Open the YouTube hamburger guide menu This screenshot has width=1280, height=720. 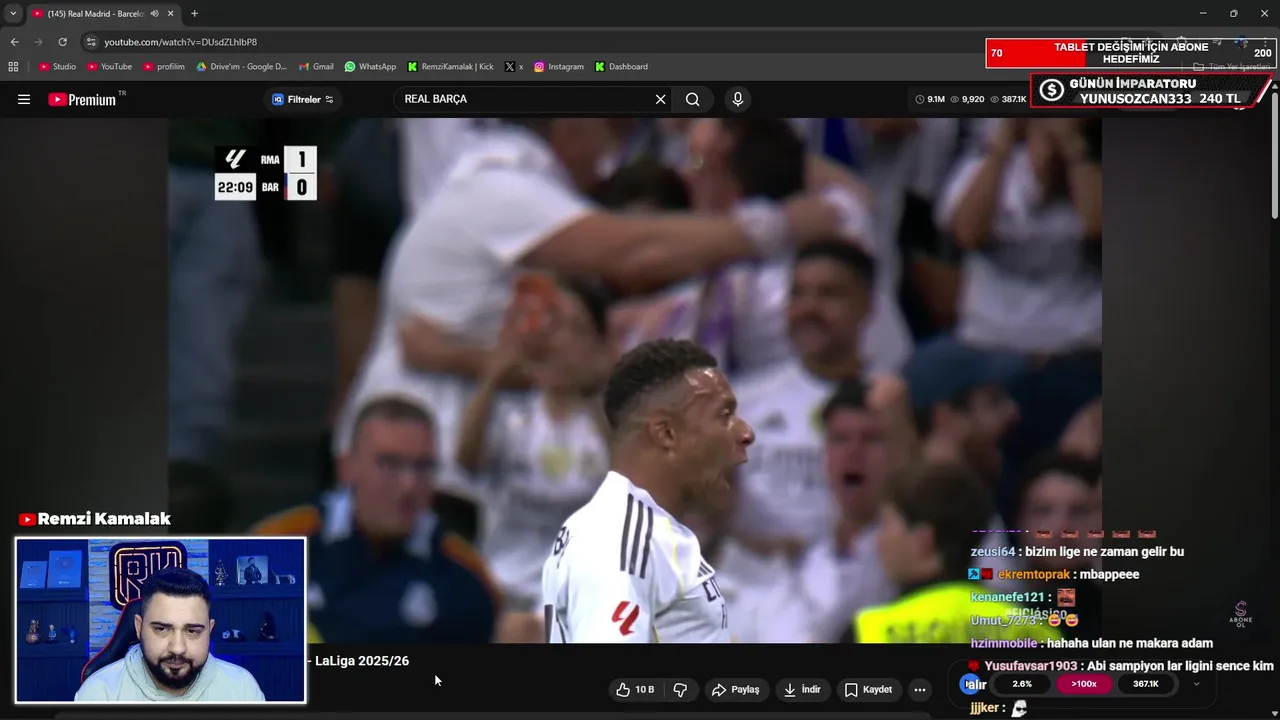[24, 99]
